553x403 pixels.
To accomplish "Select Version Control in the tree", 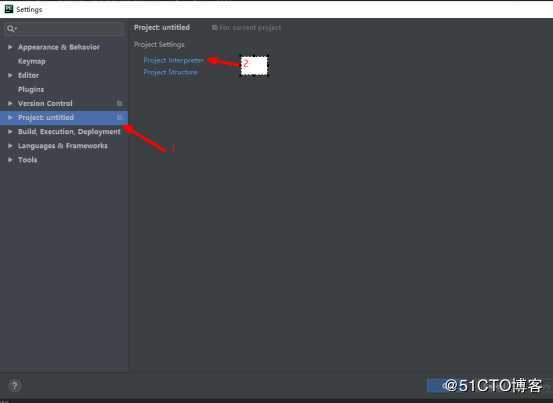I will [45, 103].
